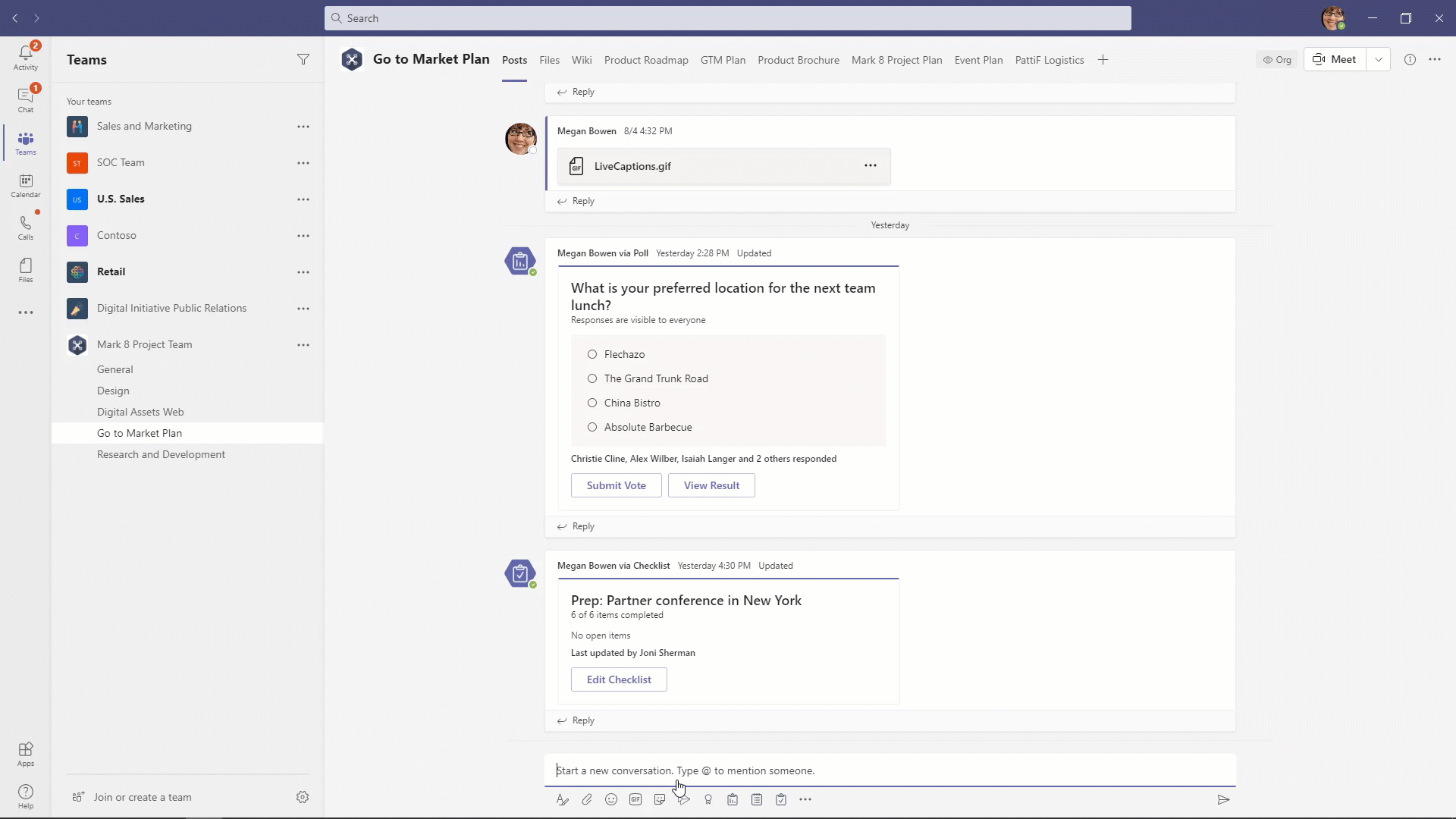Click the filter teams icon
The height and width of the screenshot is (819, 1456).
coord(303,59)
